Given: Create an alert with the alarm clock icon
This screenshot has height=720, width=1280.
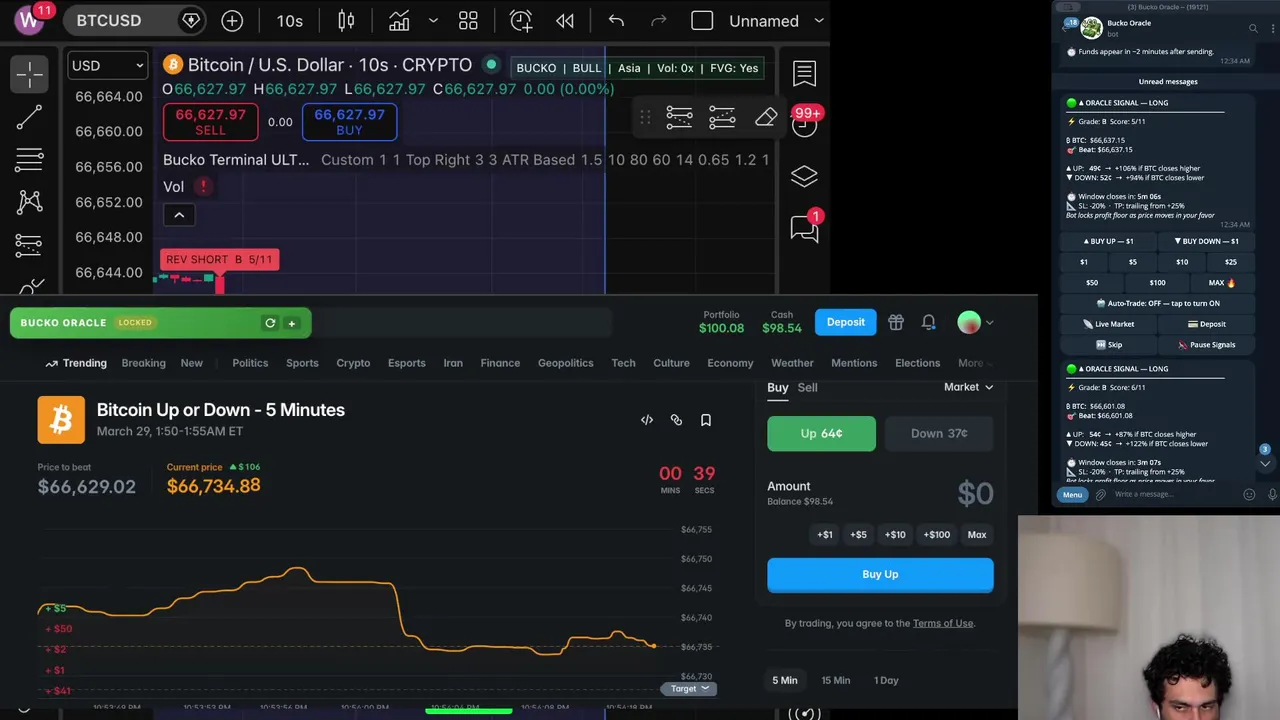Looking at the screenshot, I should tap(521, 21).
